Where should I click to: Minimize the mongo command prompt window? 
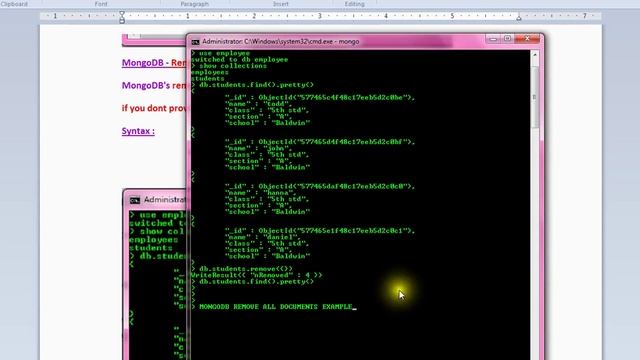[493, 39]
